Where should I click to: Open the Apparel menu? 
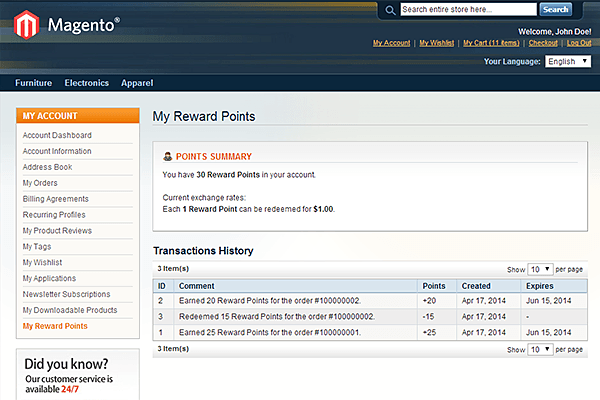pos(137,83)
